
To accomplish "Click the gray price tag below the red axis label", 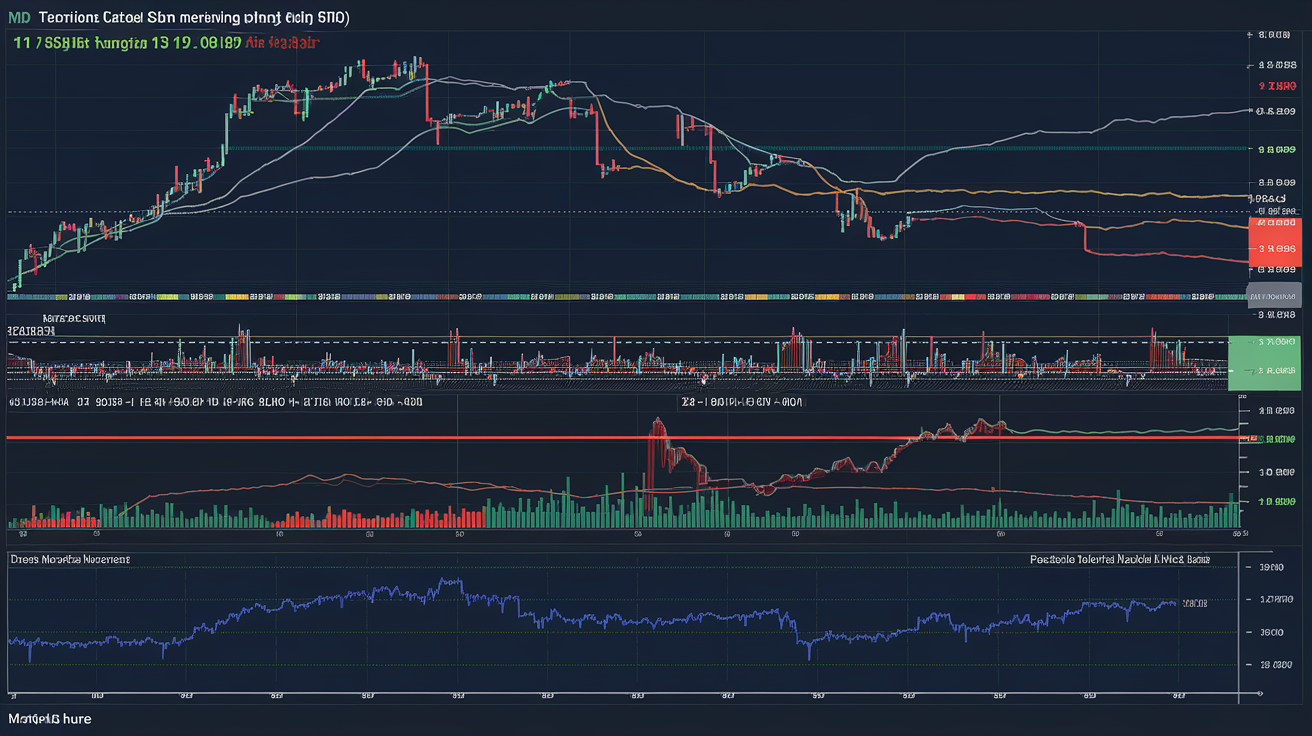I will click(1275, 294).
